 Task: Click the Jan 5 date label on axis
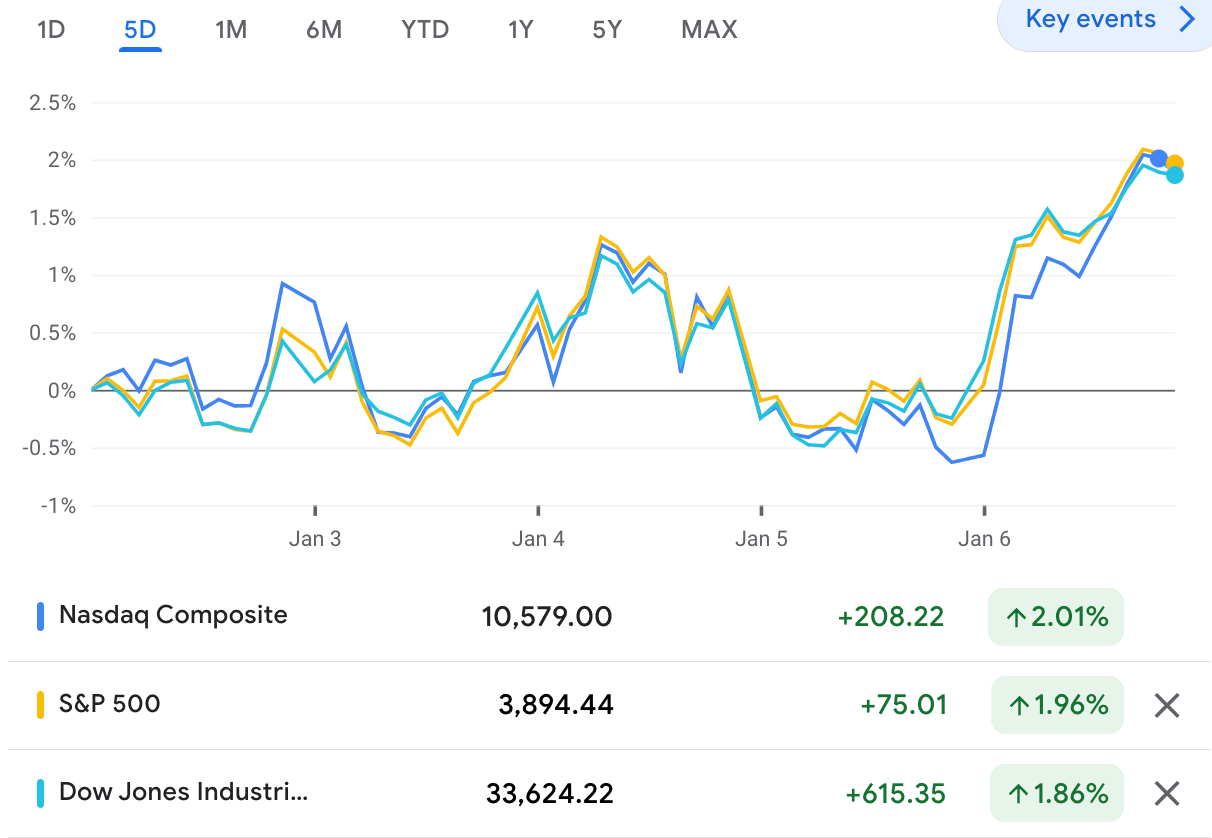click(x=761, y=539)
